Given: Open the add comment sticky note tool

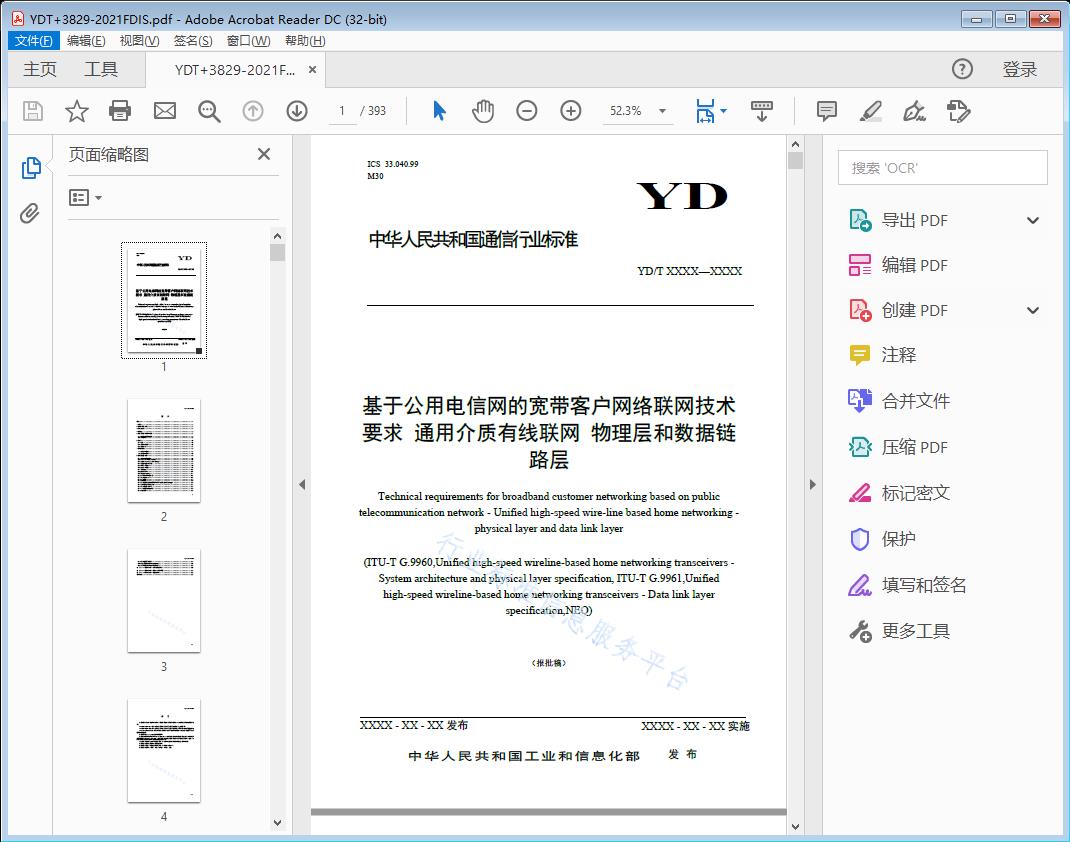Looking at the screenshot, I should (826, 111).
